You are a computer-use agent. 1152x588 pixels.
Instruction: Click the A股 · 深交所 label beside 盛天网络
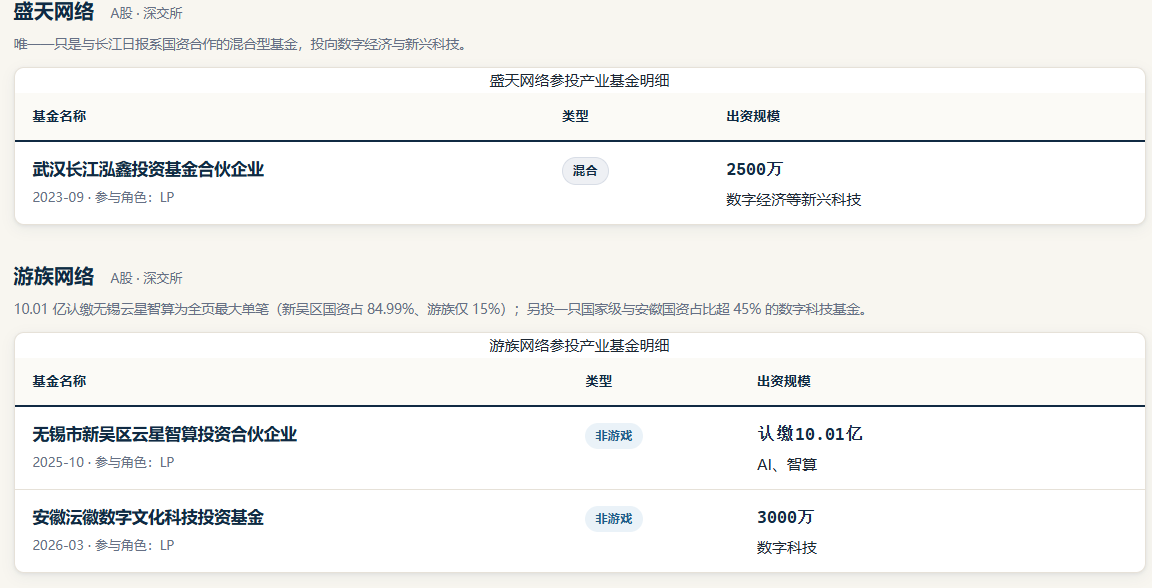point(146,13)
